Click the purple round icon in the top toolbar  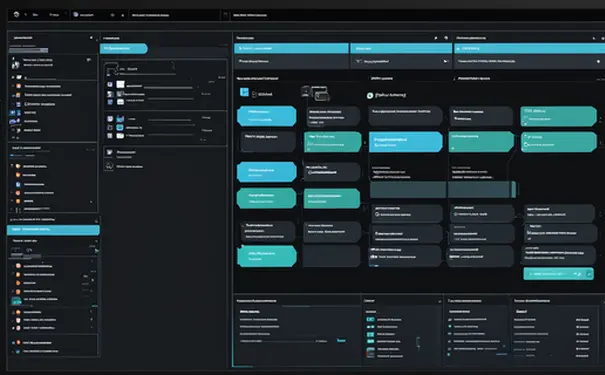click(x=76, y=15)
